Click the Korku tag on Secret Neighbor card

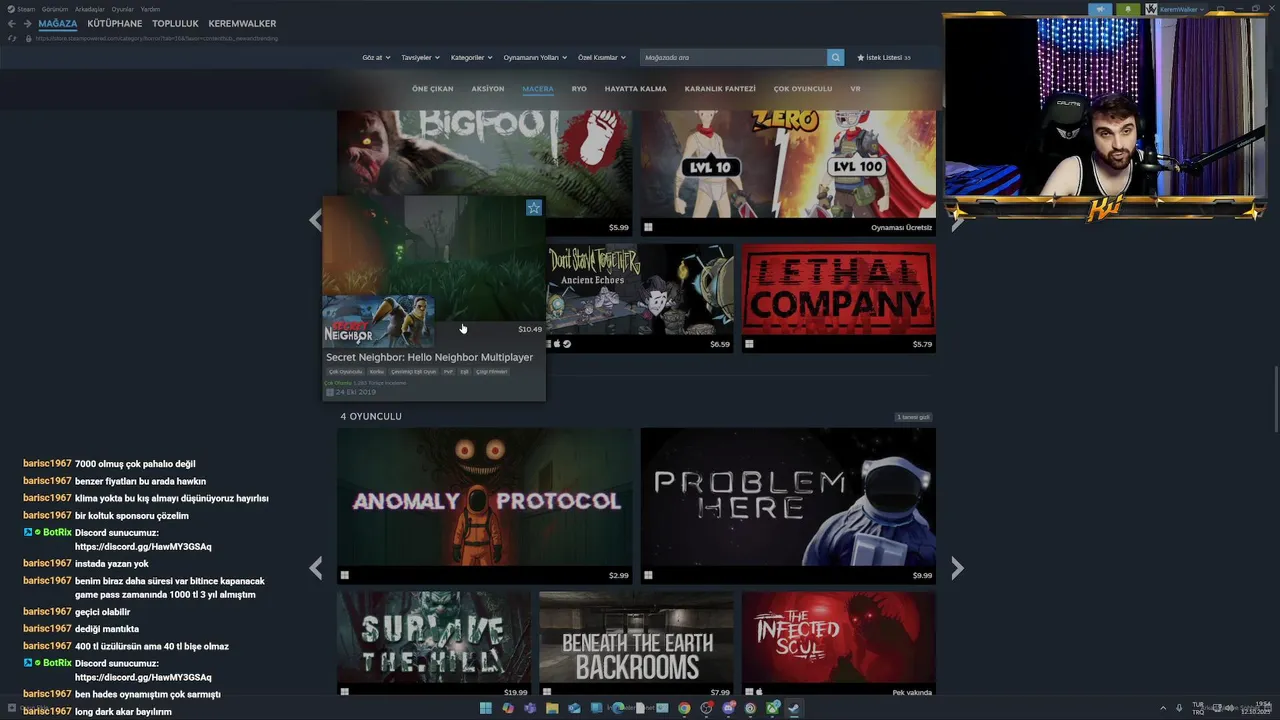pos(376,371)
